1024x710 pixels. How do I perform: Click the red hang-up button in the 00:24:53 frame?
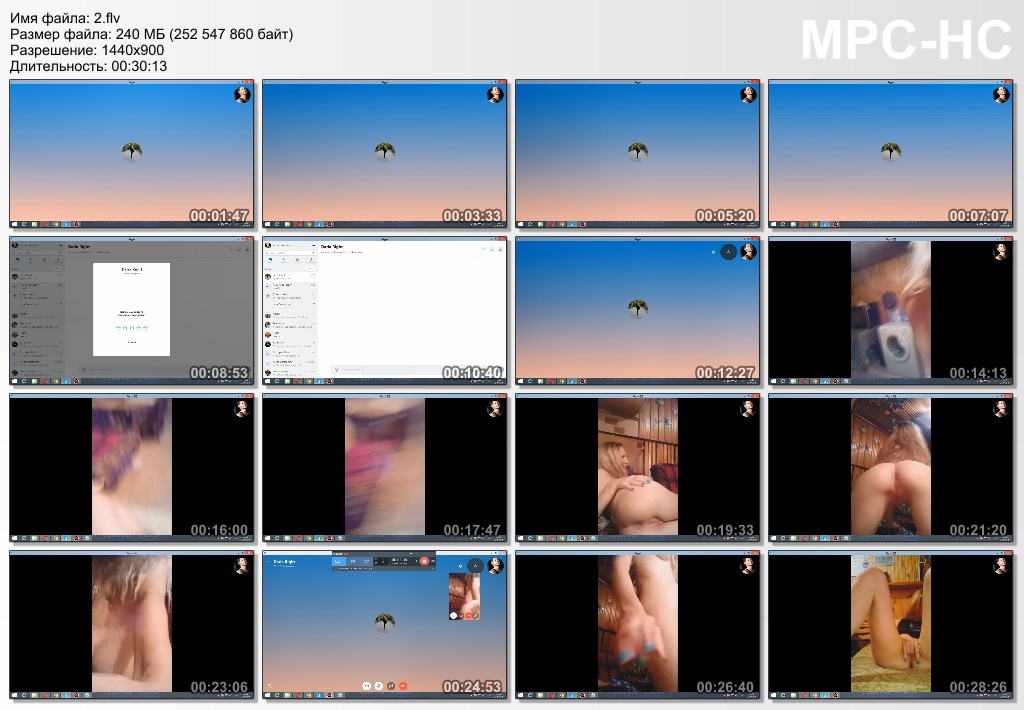pos(403,686)
